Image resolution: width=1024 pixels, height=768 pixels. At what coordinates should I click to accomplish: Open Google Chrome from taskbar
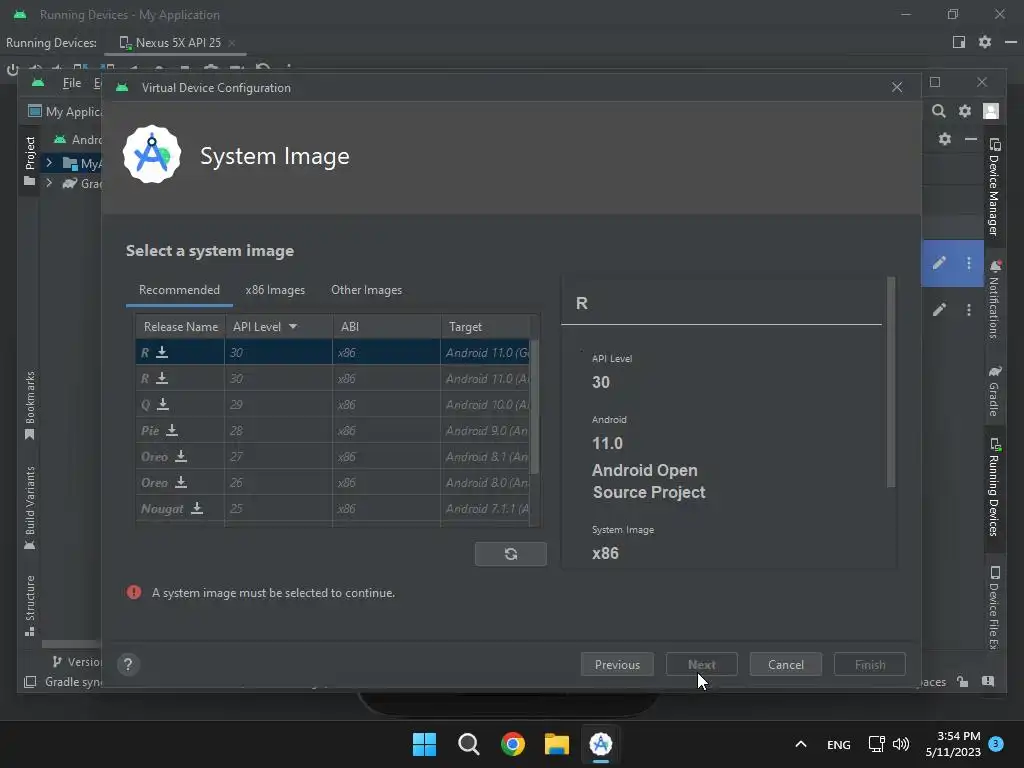tap(513, 744)
